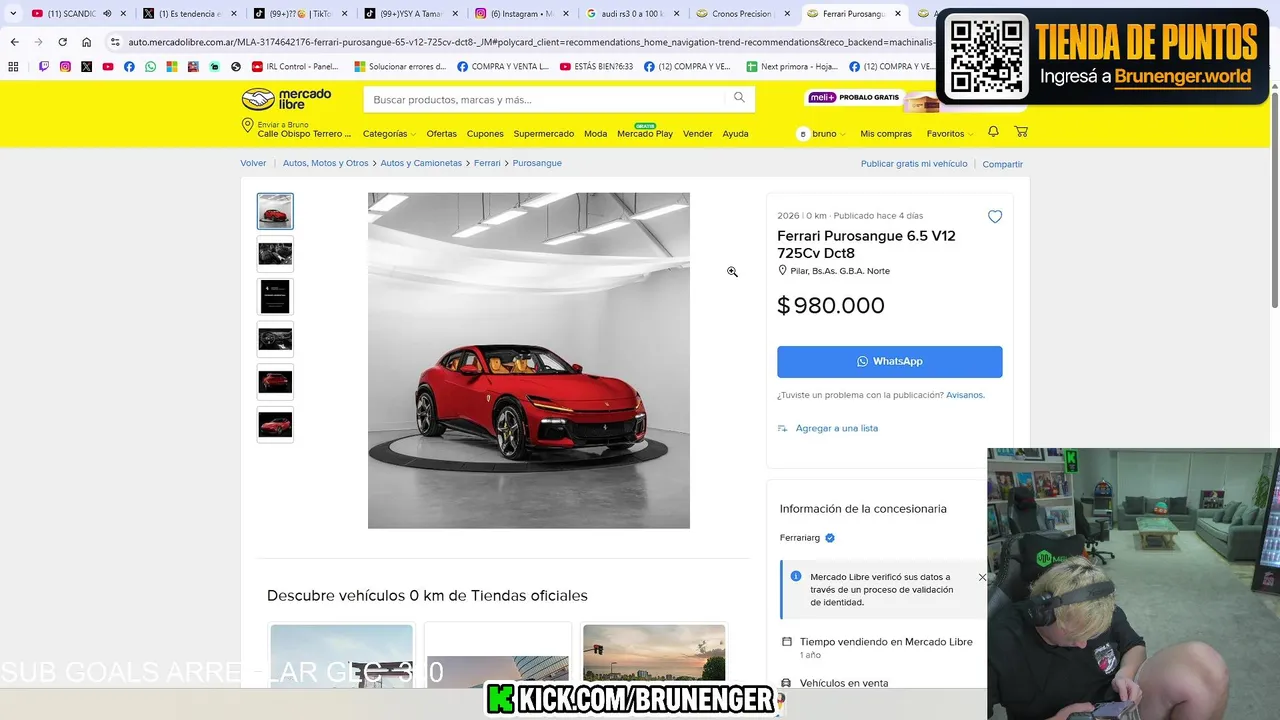The image size is (1280, 720).
Task: Click the browser home button
Action: click(x=87, y=42)
